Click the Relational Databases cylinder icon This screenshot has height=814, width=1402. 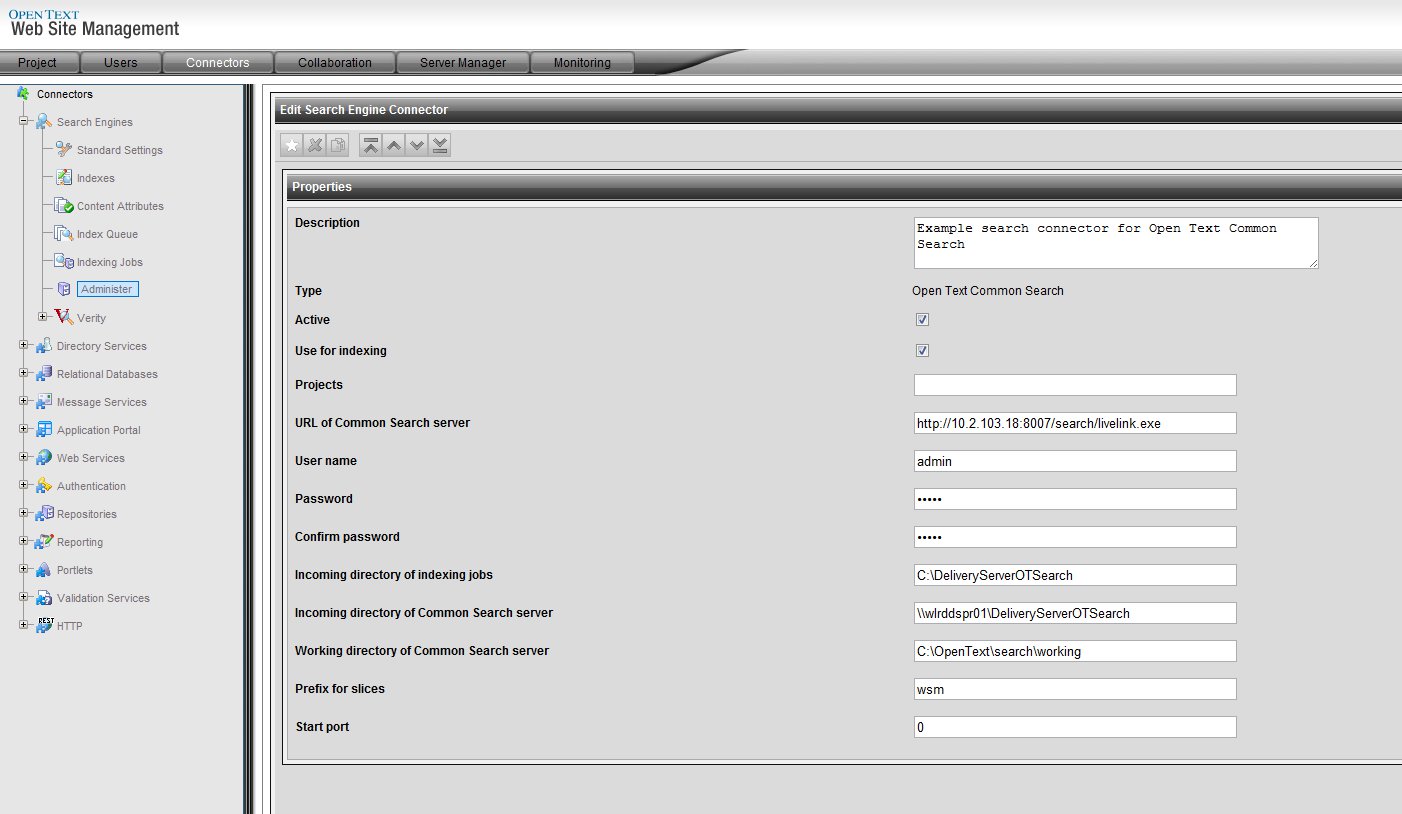44,374
